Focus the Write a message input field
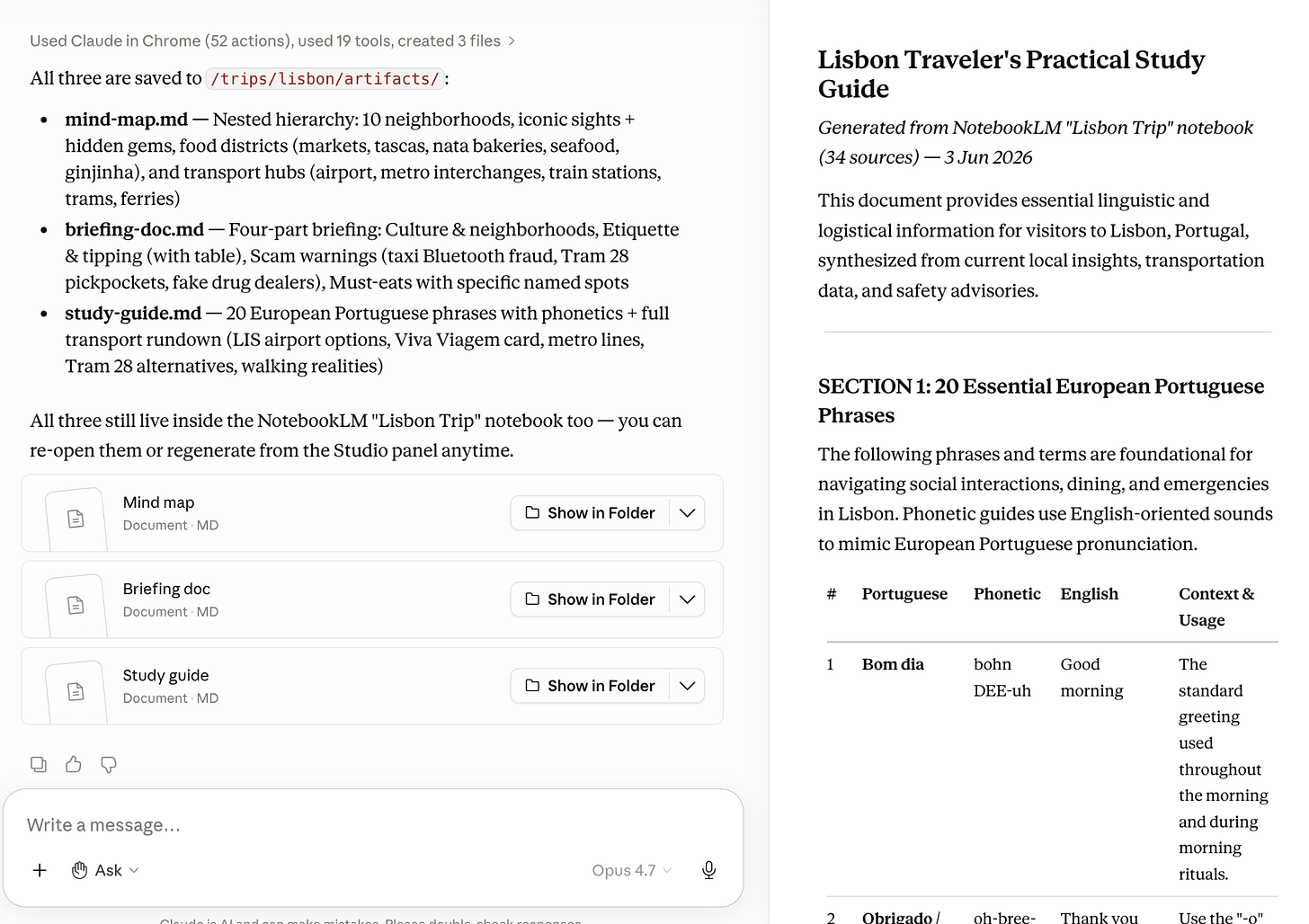 (373, 825)
